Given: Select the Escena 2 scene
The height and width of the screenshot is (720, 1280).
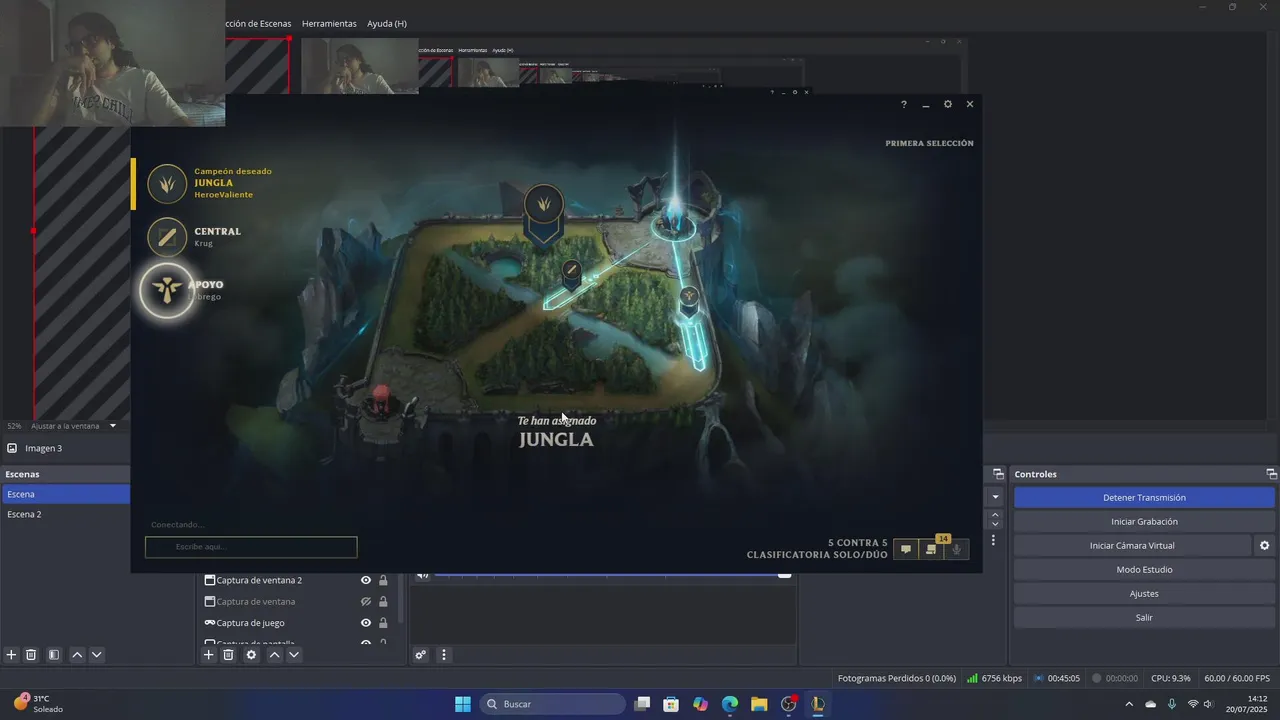Looking at the screenshot, I should tap(65, 514).
